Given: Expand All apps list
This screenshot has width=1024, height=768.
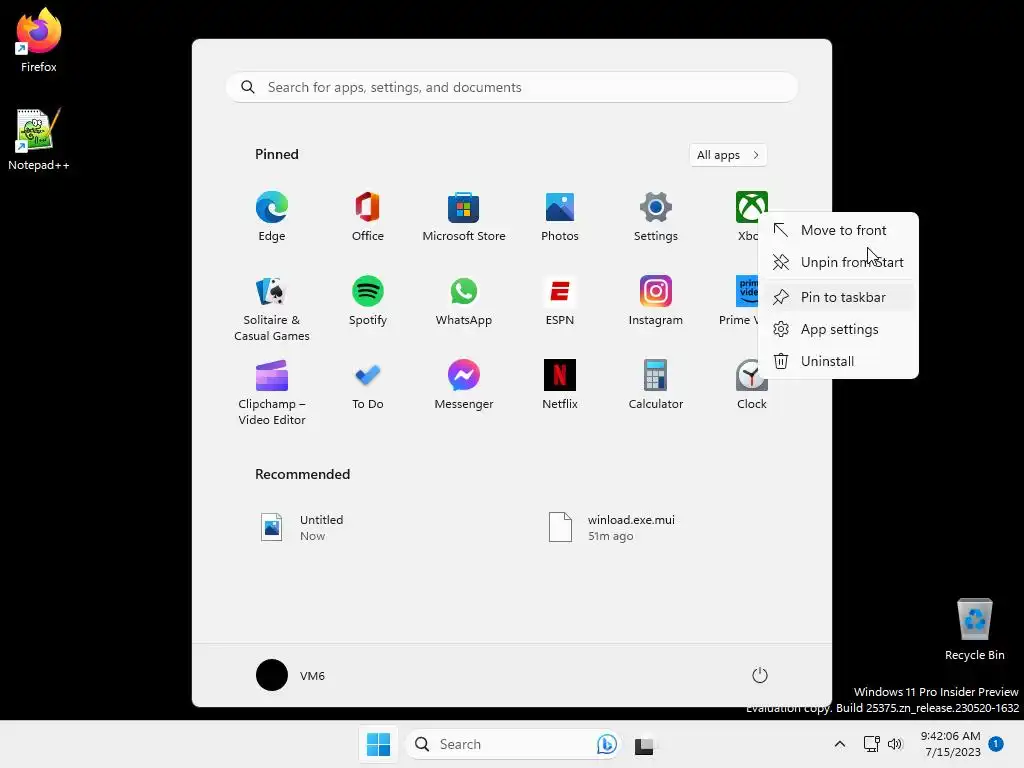Looking at the screenshot, I should pos(728,155).
